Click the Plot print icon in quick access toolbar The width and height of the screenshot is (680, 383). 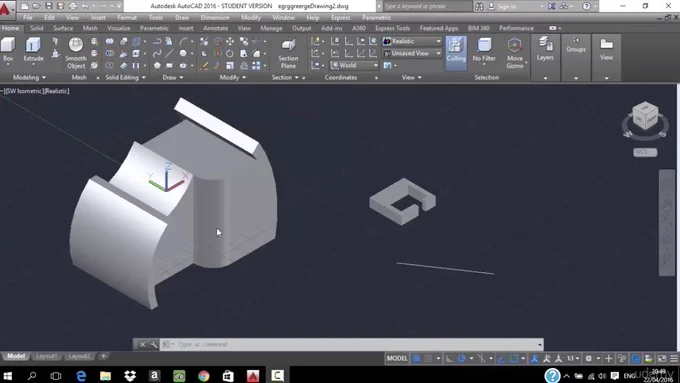click(73, 6)
